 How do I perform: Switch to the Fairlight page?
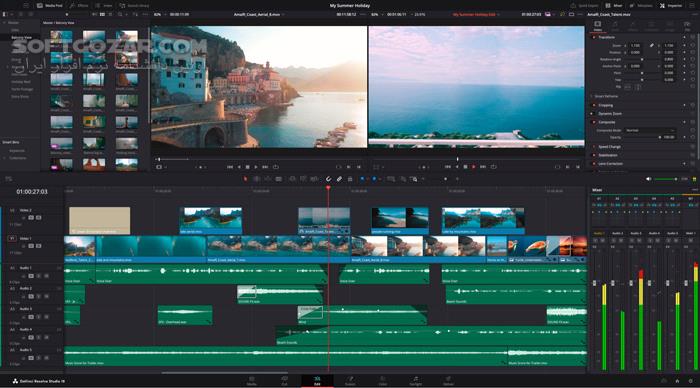click(x=416, y=381)
